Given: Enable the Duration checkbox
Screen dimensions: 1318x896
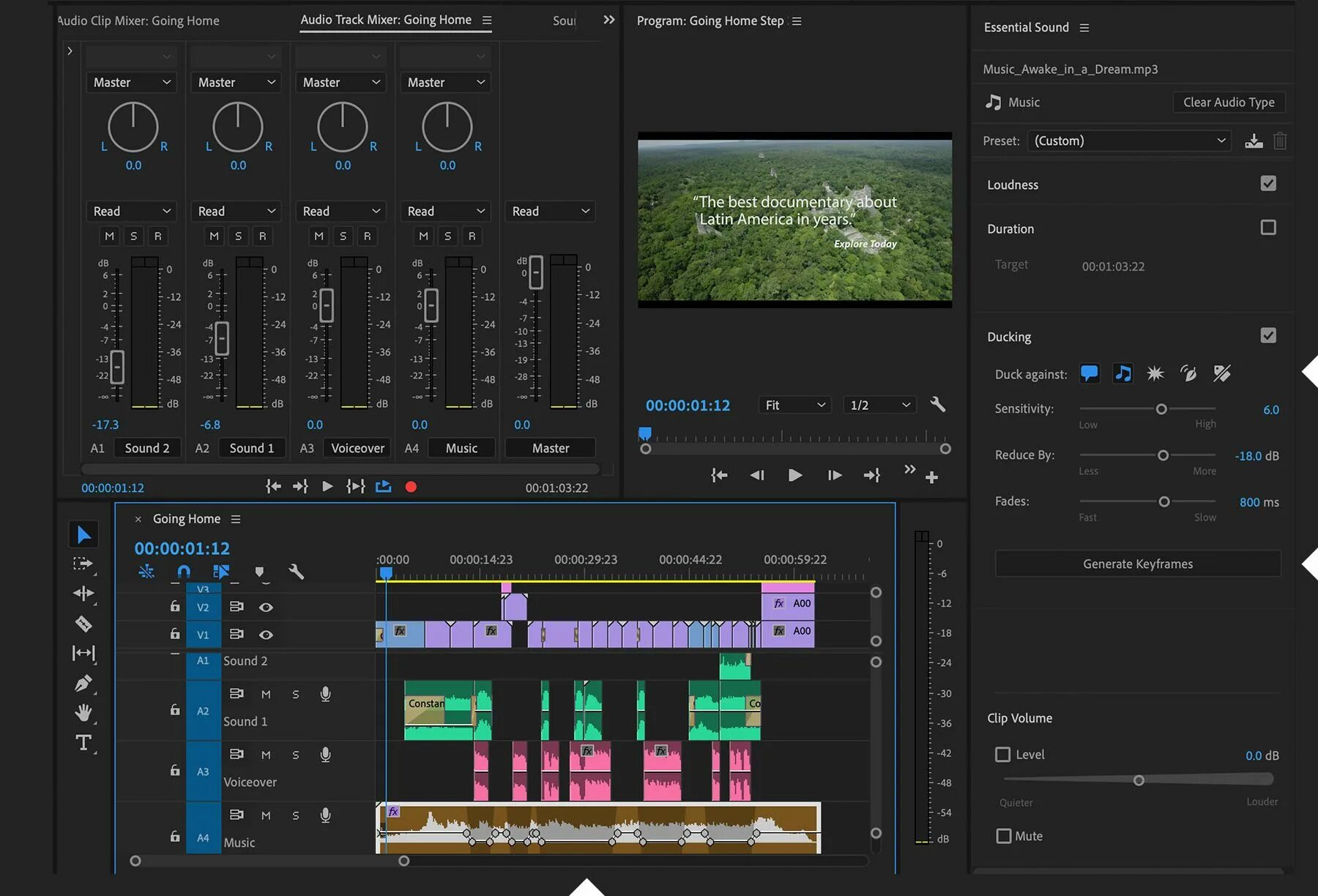Looking at the screenshot, I should click(1268, 228).
